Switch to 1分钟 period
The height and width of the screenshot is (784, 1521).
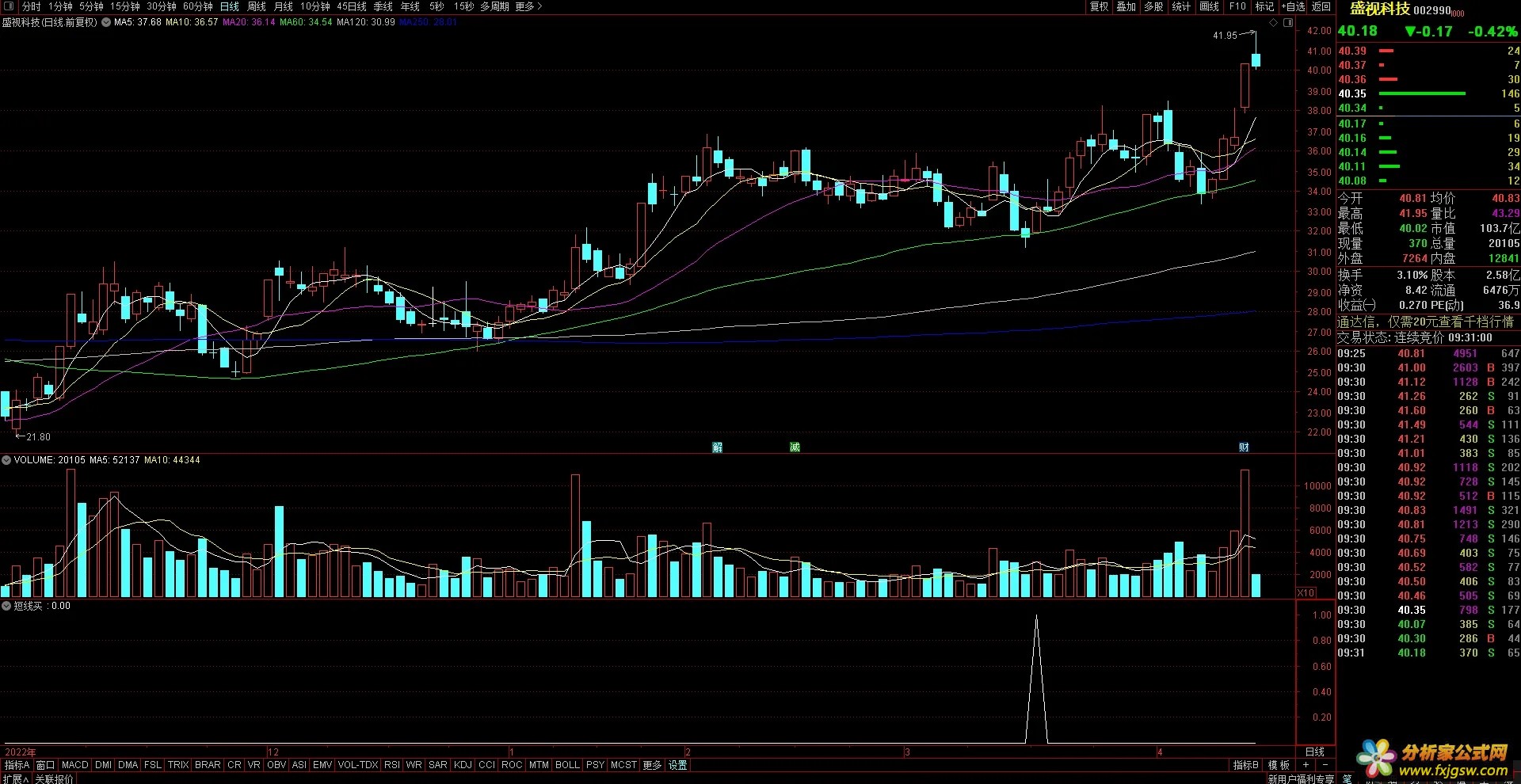[x=60, y=6]
